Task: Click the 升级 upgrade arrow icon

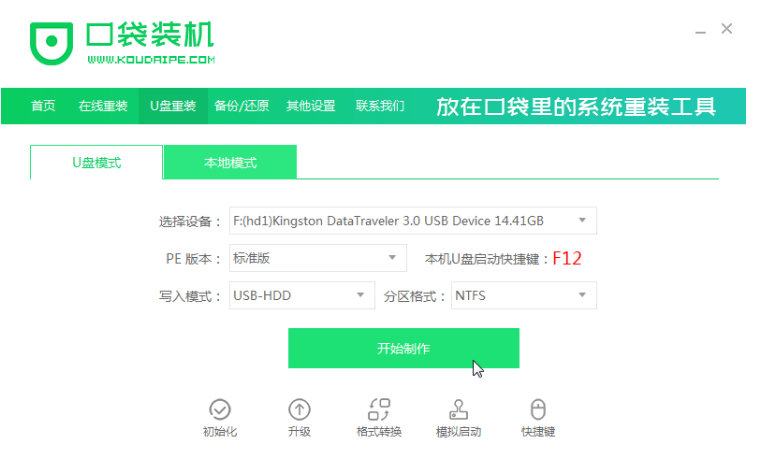Action: pos(299,409)
